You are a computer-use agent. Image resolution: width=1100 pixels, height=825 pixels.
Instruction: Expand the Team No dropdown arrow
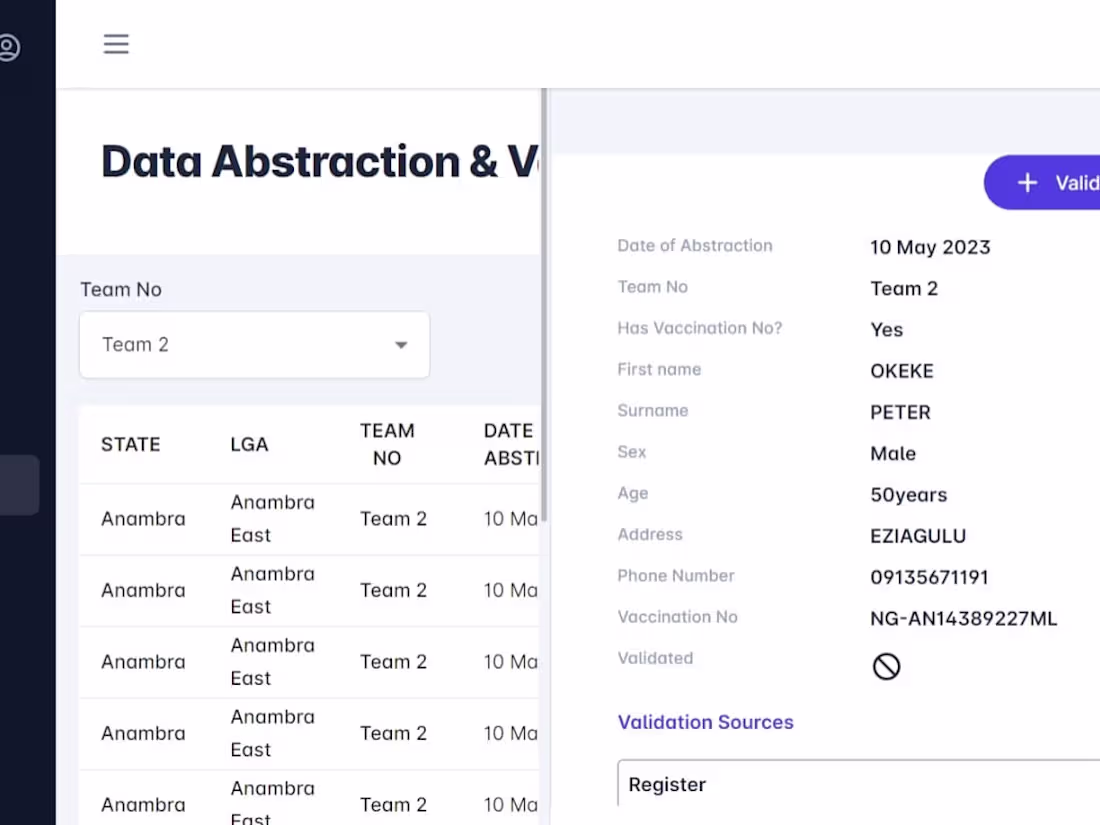[x=401, y=345]
